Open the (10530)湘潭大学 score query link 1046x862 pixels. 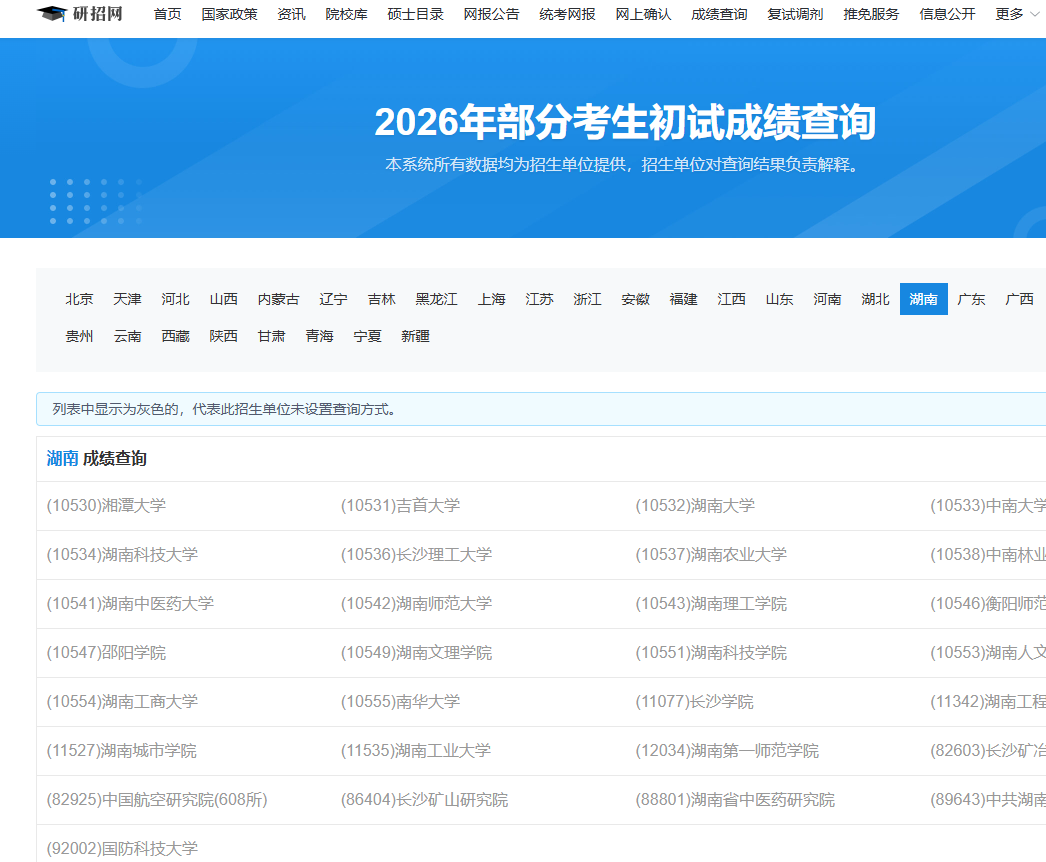click(106, 506)
